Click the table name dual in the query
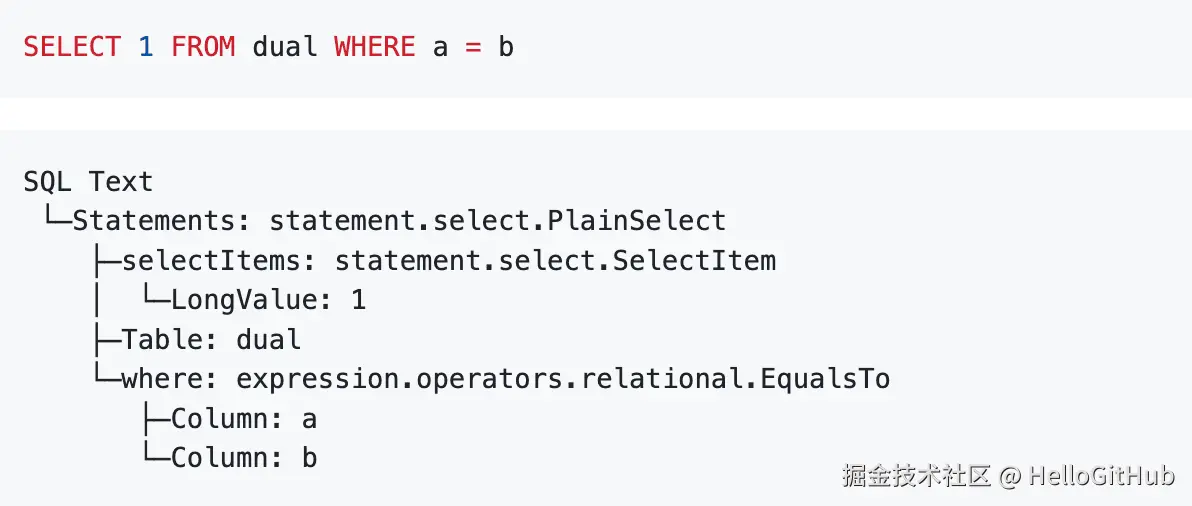This screenshot has width=1192, height=506. [284, 47]
